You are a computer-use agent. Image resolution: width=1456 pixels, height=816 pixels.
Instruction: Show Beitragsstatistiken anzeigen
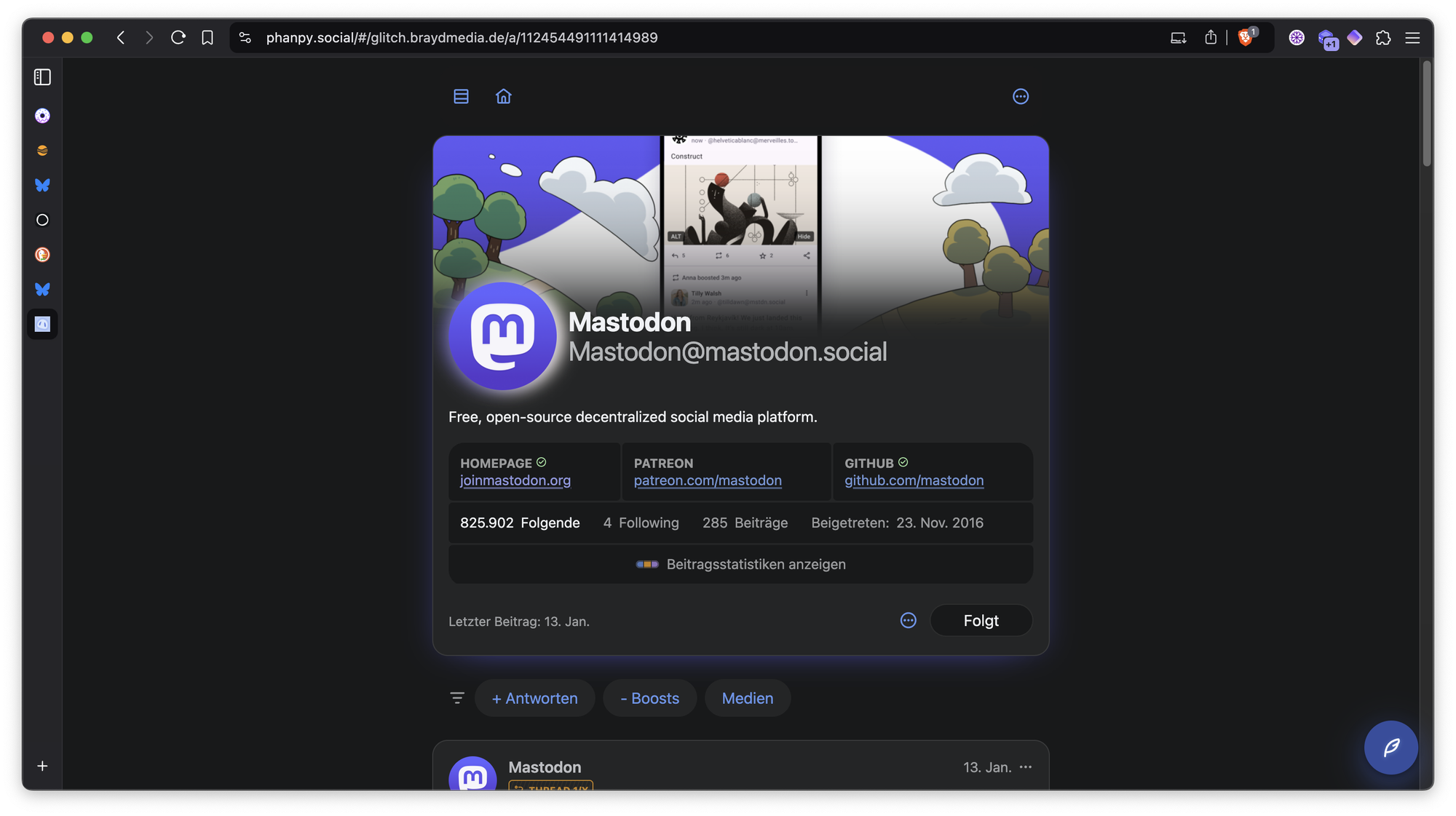click(x=740, y=564)
